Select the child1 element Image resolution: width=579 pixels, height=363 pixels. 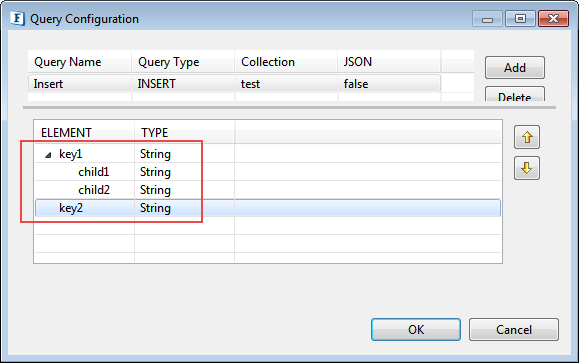click(x=94, y=172)
